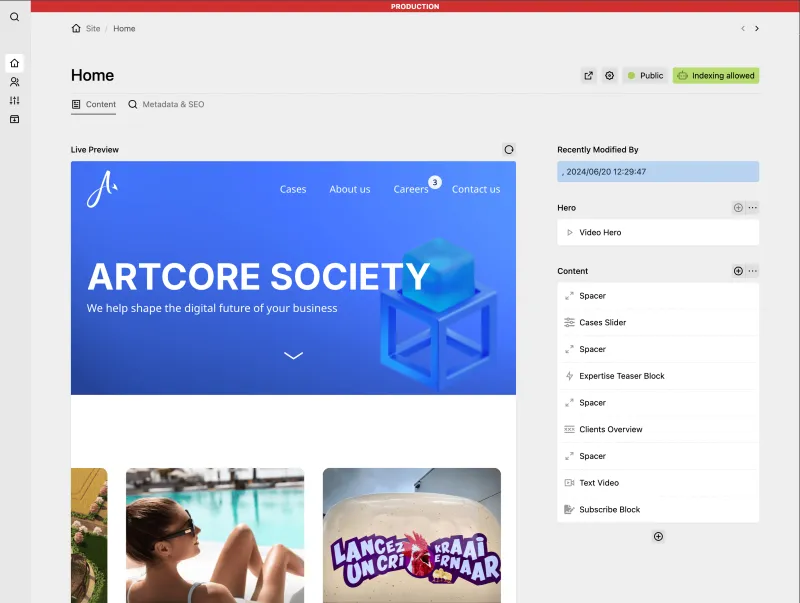
Task: Click the green Public status dot
Action: click(x=631, y=75)
